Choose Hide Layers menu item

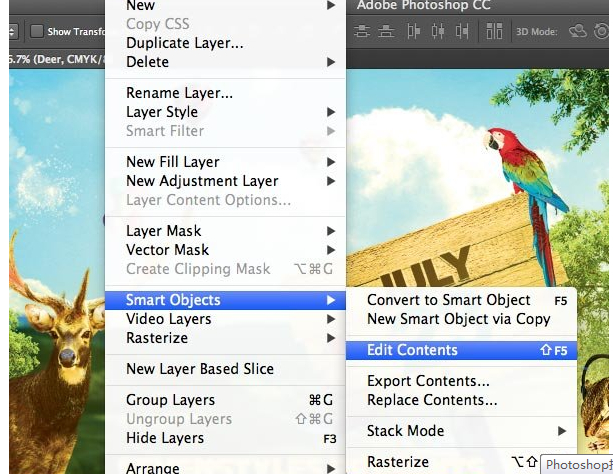tap(225, 438)
